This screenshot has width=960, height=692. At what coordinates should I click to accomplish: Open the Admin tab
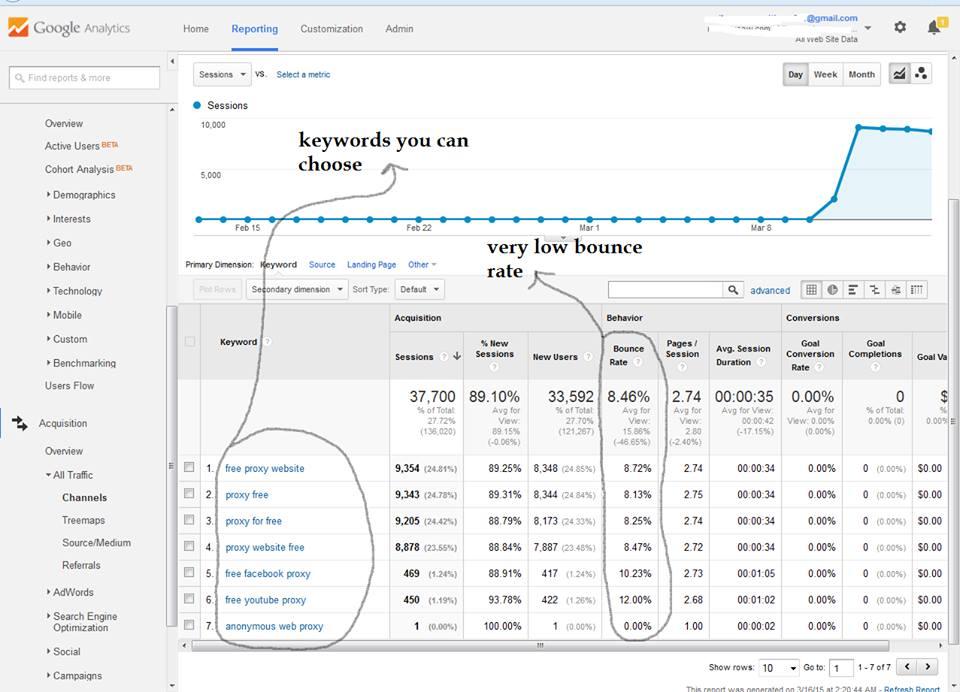[399, 29]
